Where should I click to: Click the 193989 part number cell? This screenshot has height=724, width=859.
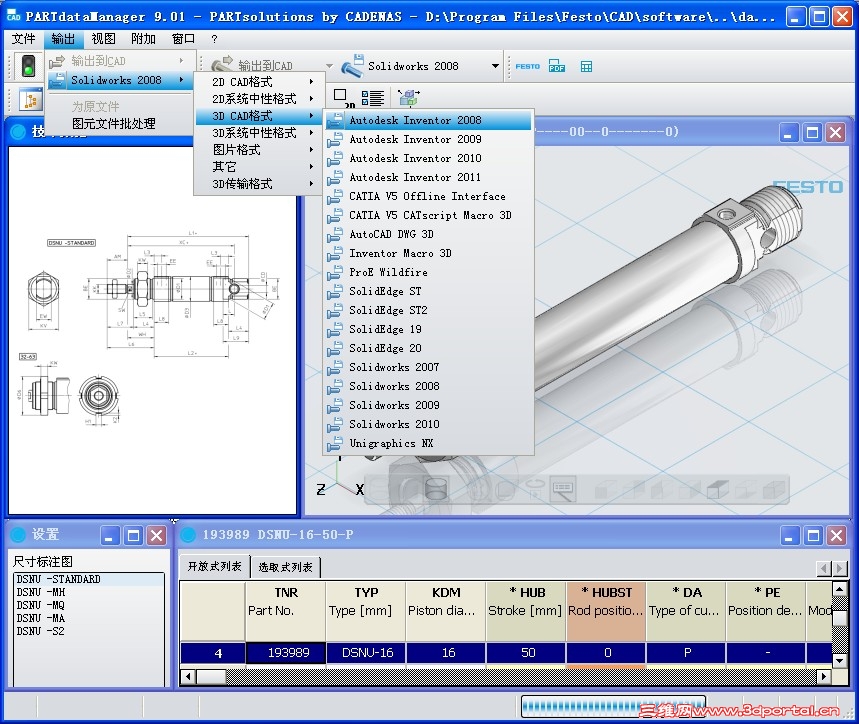(x=285, y=653)
